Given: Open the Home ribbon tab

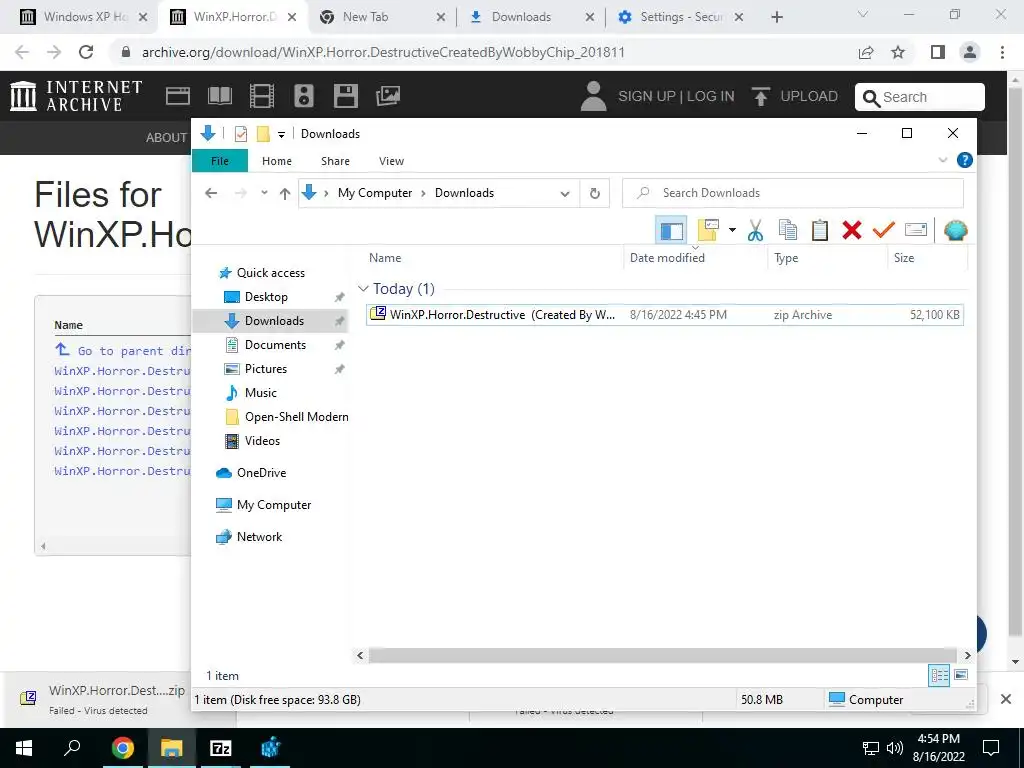Looking at the screenshot, I should 277,161.
